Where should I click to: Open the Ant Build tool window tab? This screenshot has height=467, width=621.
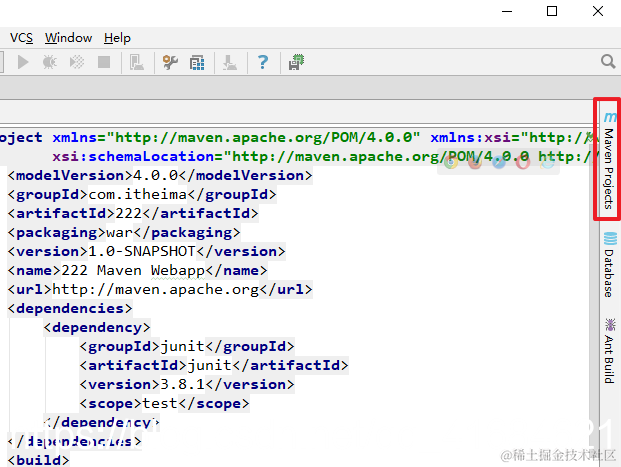point(609,351)
